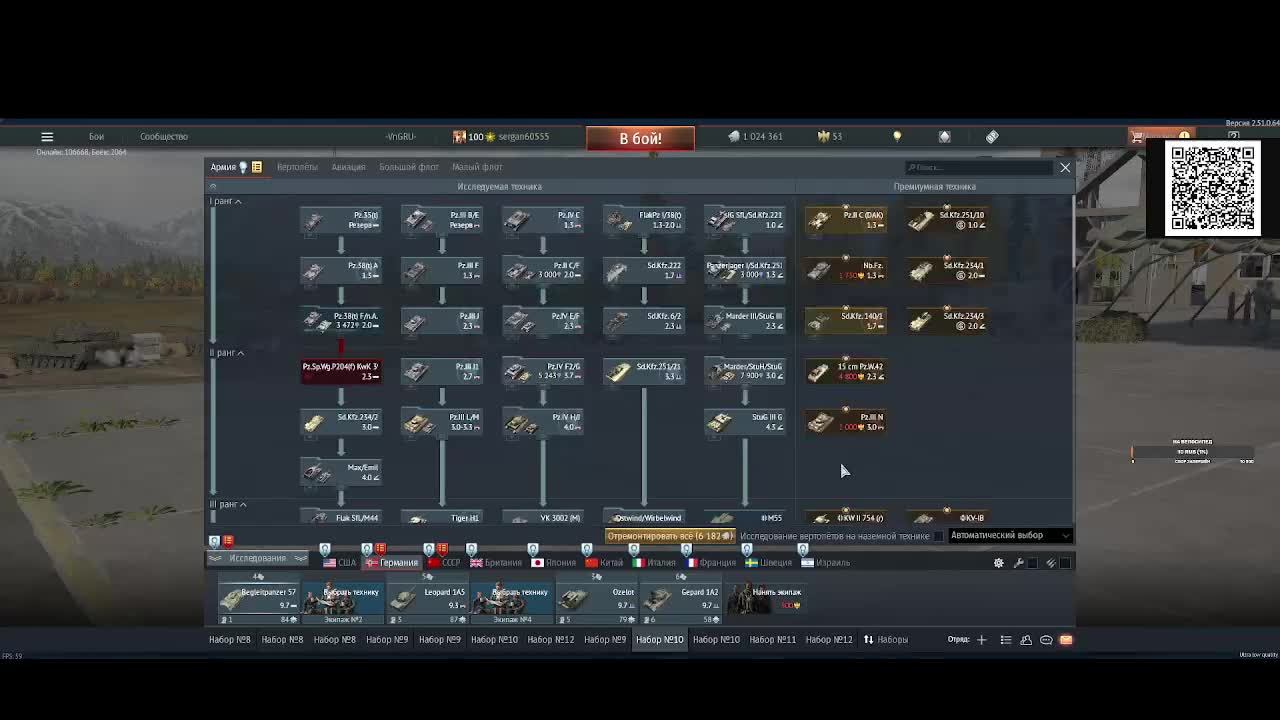This screenshot has width=1280, height=720.
Task: Click the plus icon next to Отряд
Action: click(982, 640)
